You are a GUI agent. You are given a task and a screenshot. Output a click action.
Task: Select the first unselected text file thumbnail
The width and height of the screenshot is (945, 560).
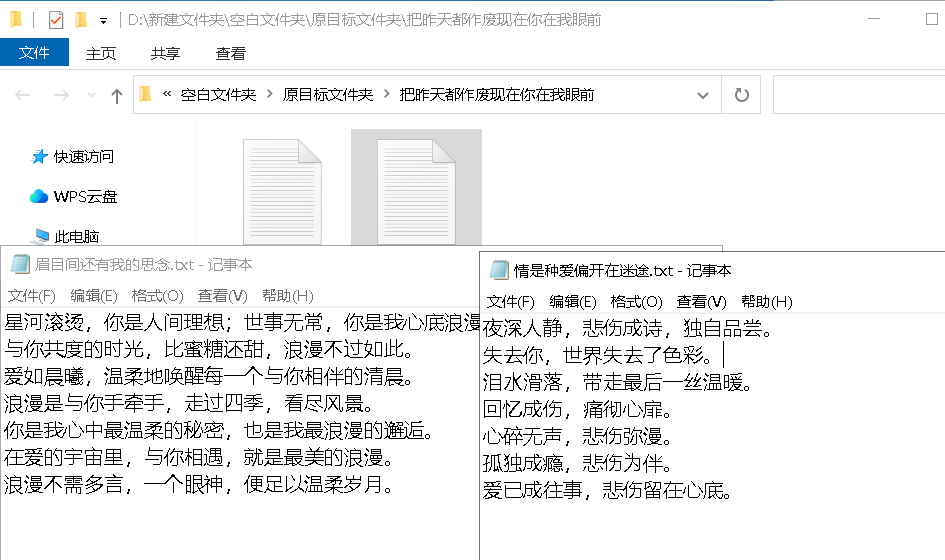282,192
